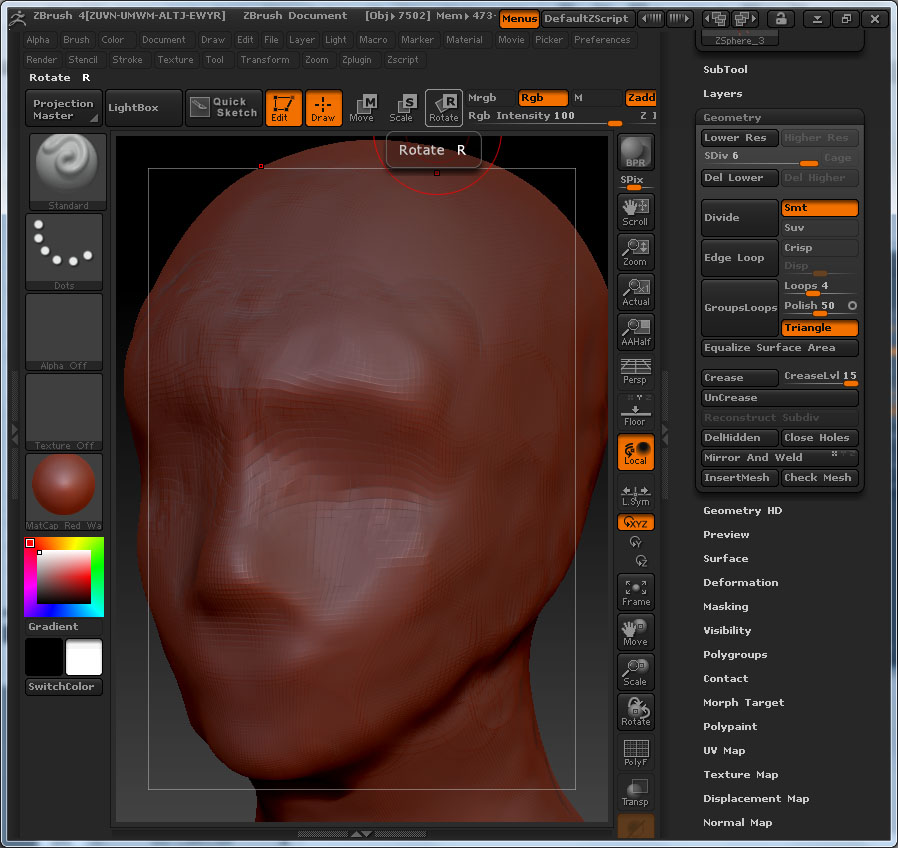The height and width of the screenshot is (848, 898).
Task: Open the Preferences menu
Action: (x=602, y=40)
